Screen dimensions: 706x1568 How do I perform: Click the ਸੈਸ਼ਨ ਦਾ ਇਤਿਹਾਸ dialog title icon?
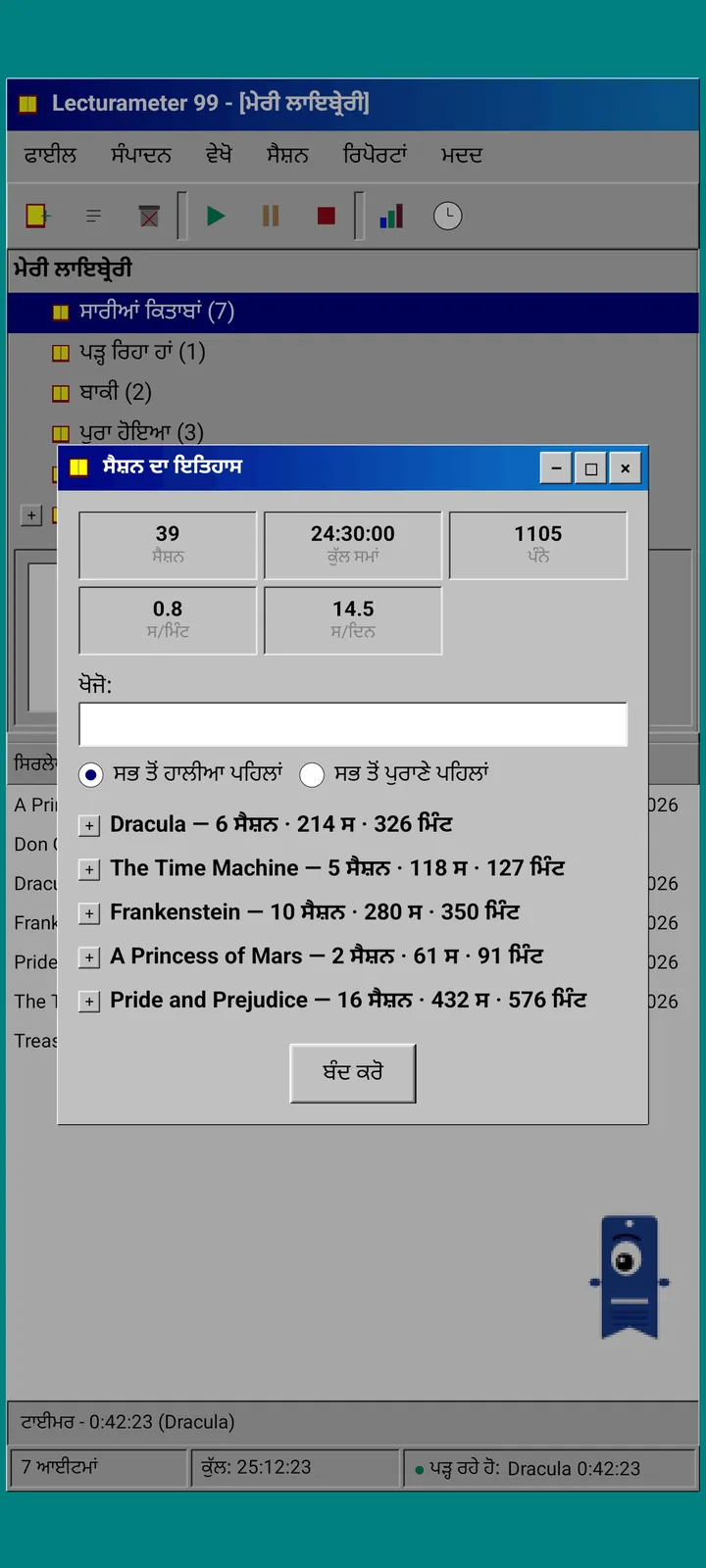[x=79, y=467]
